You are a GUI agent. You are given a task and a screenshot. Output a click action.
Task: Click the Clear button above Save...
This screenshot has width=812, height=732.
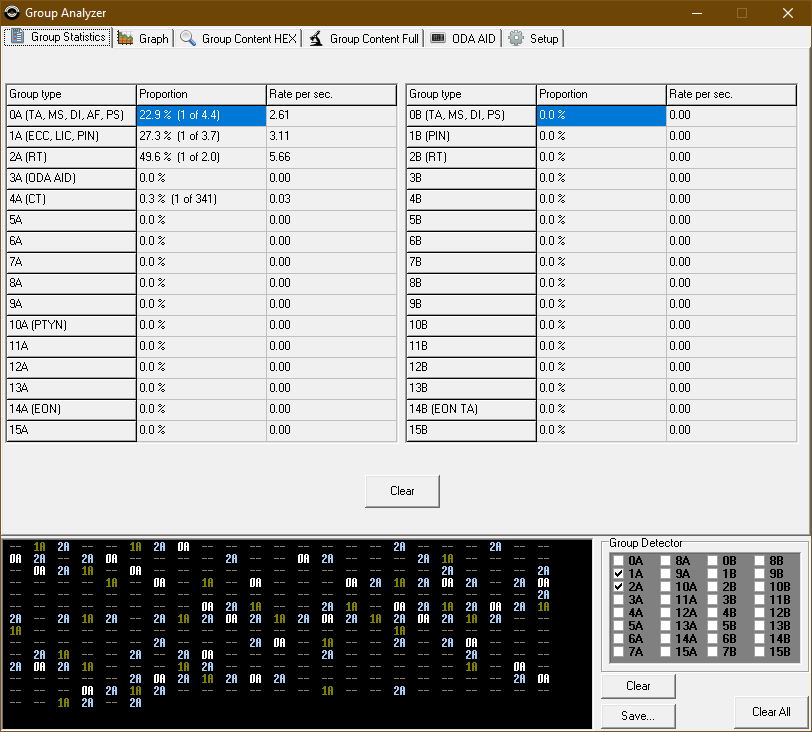coord(638,686)
